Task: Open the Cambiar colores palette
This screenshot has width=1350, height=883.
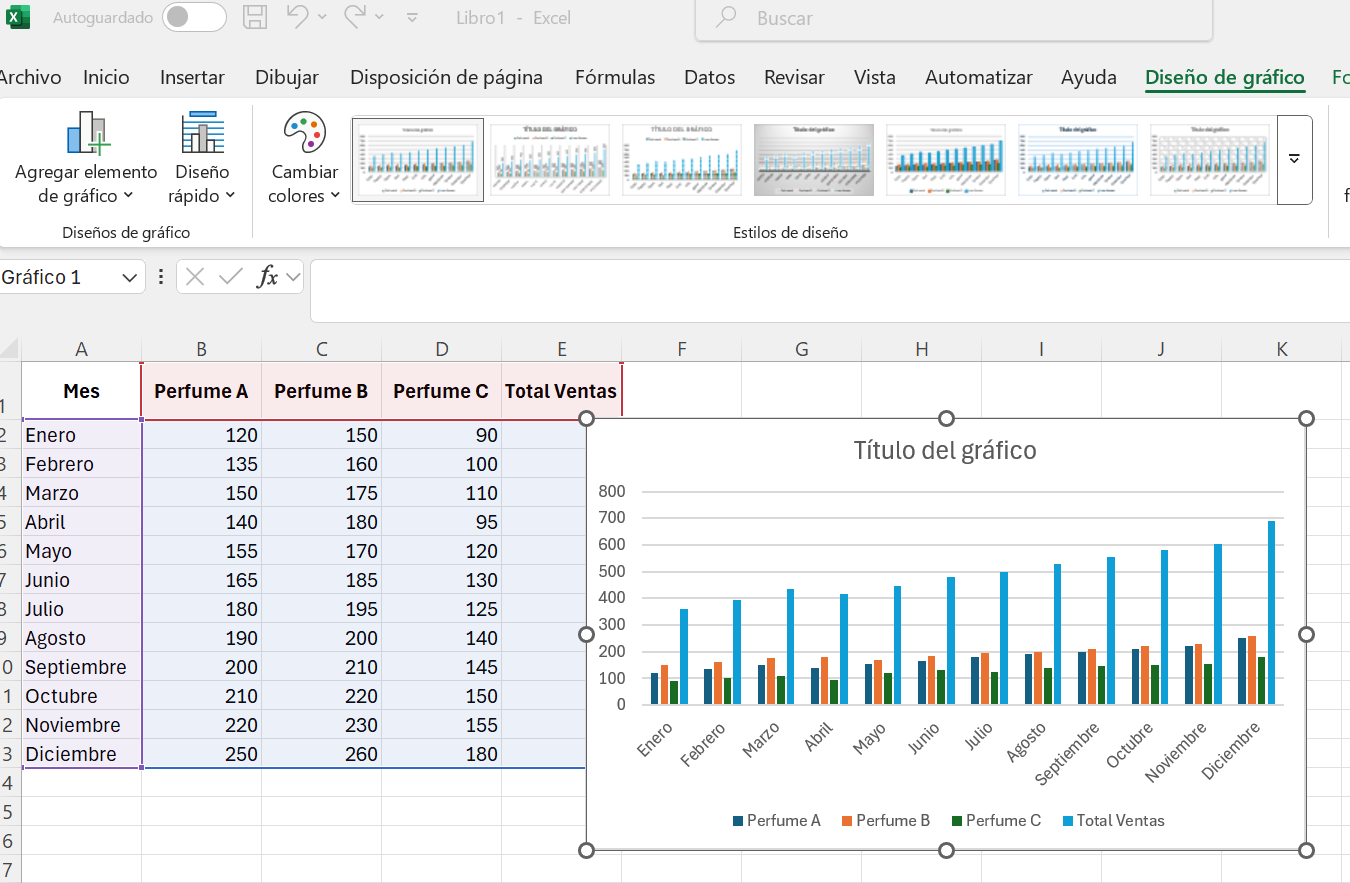Action: coord(305,160)
